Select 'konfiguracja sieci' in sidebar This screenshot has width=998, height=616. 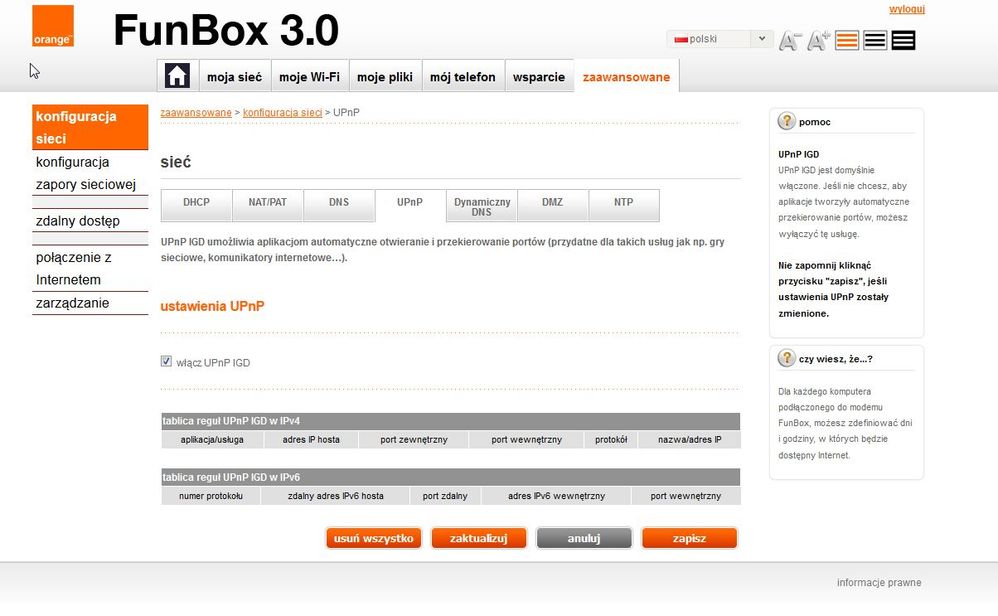(90, 127)
